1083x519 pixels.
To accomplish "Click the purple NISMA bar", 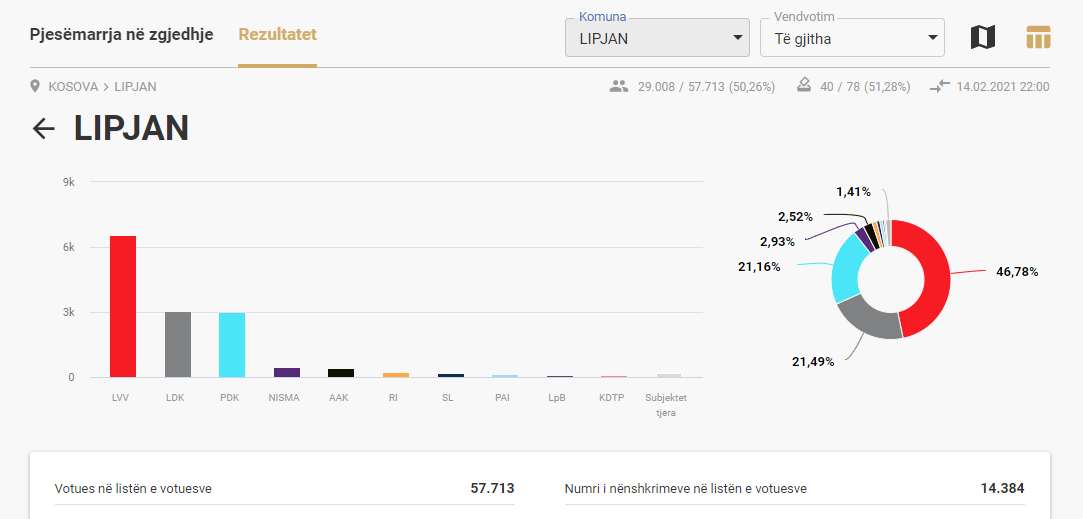I will click(x=287, y=372).
